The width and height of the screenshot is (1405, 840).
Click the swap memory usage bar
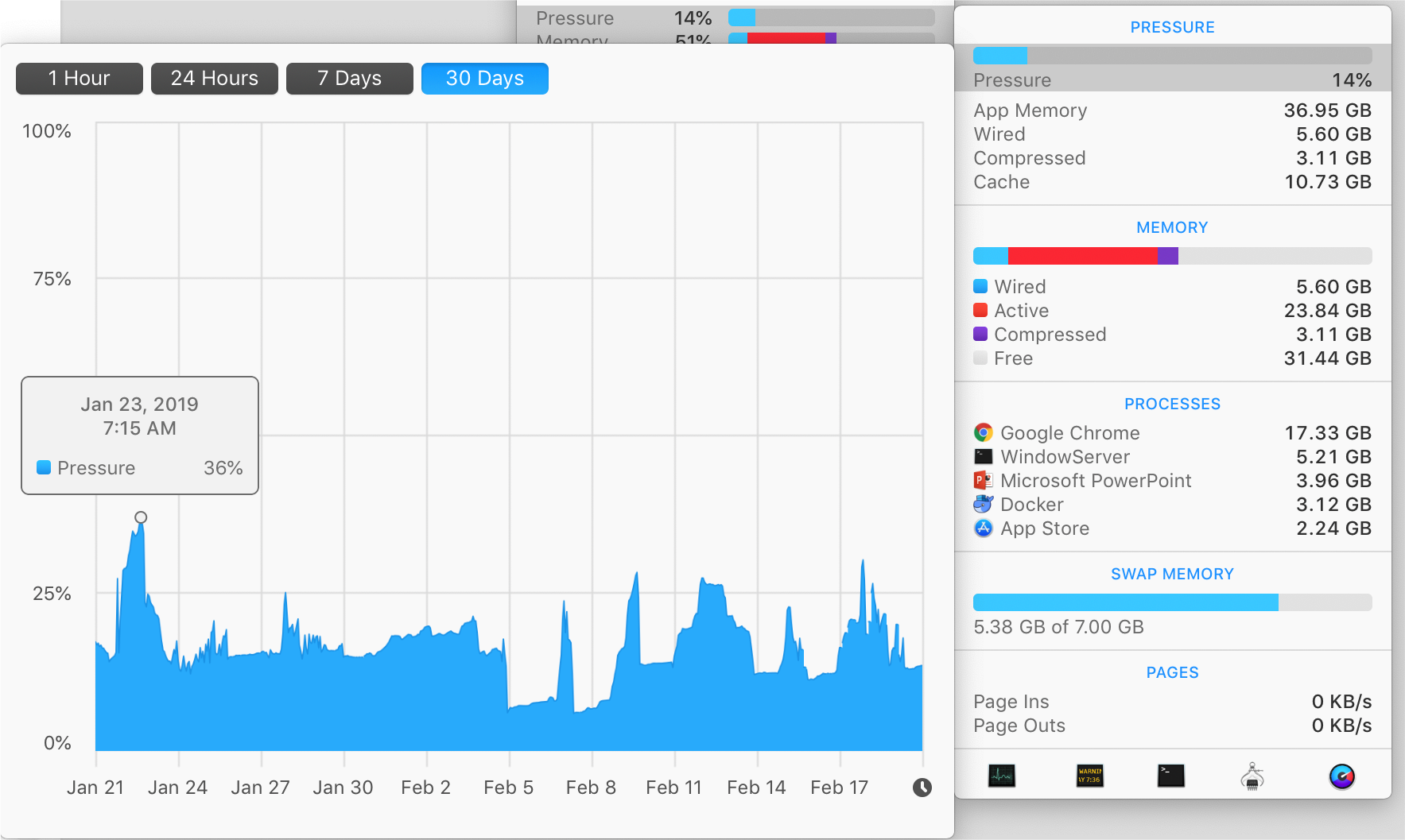pyautogui.click(x=1172, y=602)
